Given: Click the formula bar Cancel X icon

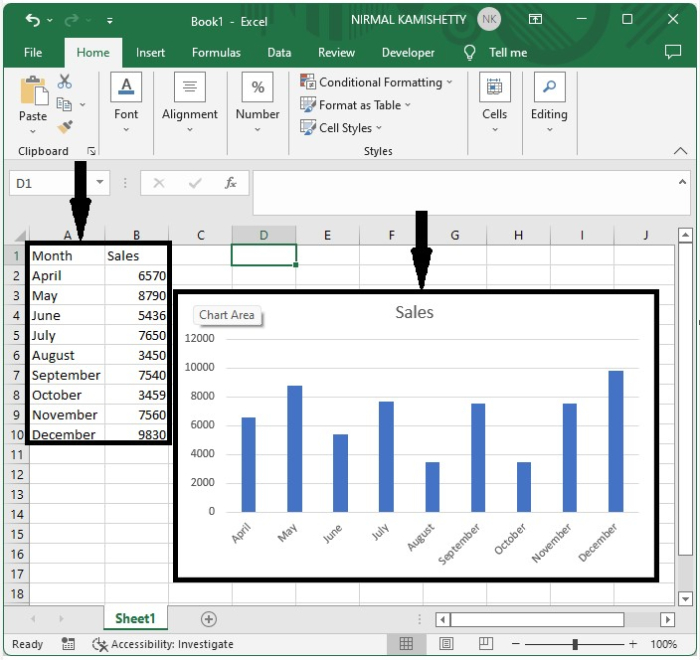Looking at the screenshot, I should 159,183.
